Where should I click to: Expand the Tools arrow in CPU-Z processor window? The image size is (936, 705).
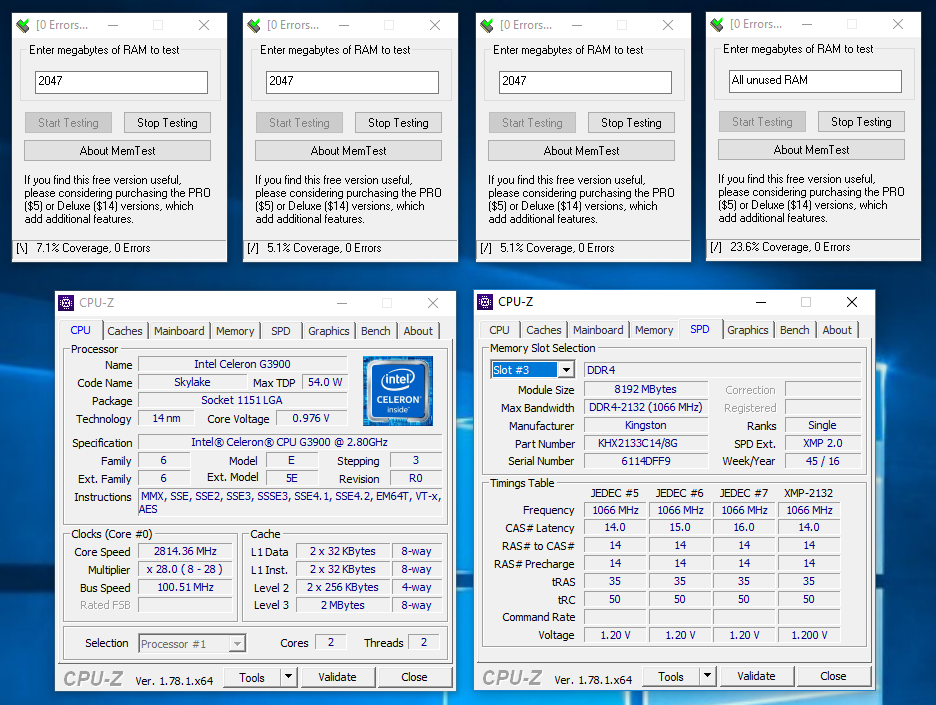click(x=288, y=677)
